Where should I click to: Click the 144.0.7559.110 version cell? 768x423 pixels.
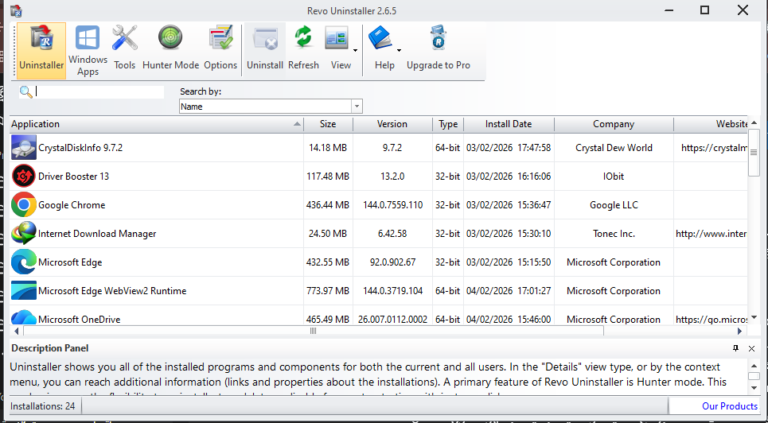pos(393,205)
